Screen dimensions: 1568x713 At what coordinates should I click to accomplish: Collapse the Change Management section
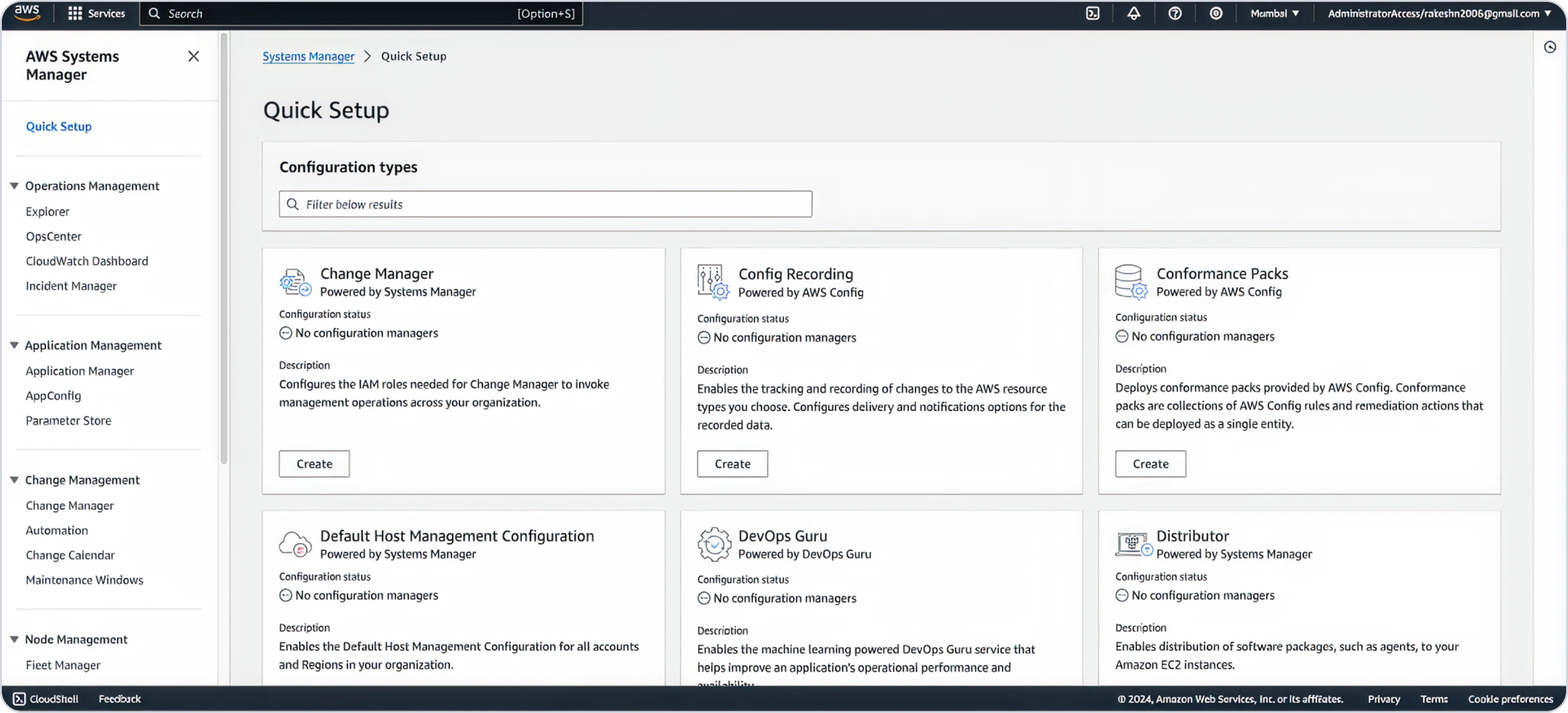point(14,480)
